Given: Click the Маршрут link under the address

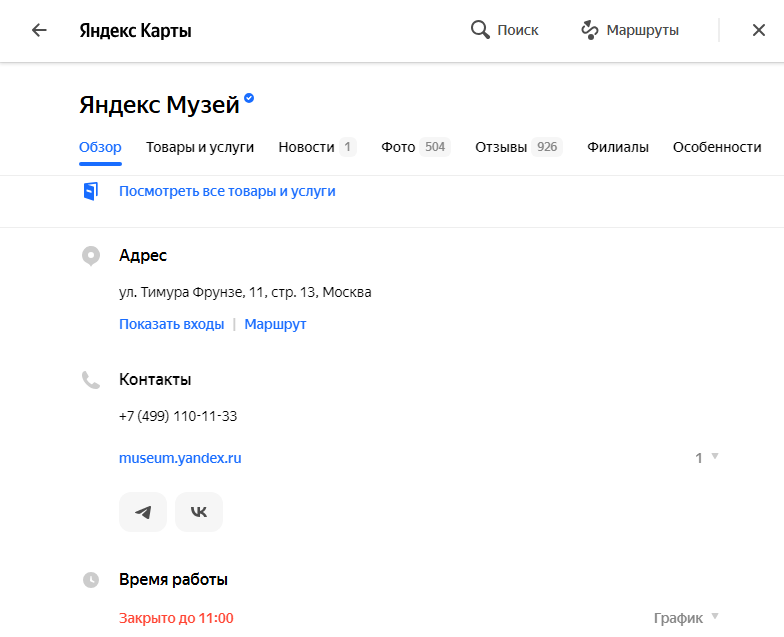Looking at the screenshot, I should (x=275, y=324).
